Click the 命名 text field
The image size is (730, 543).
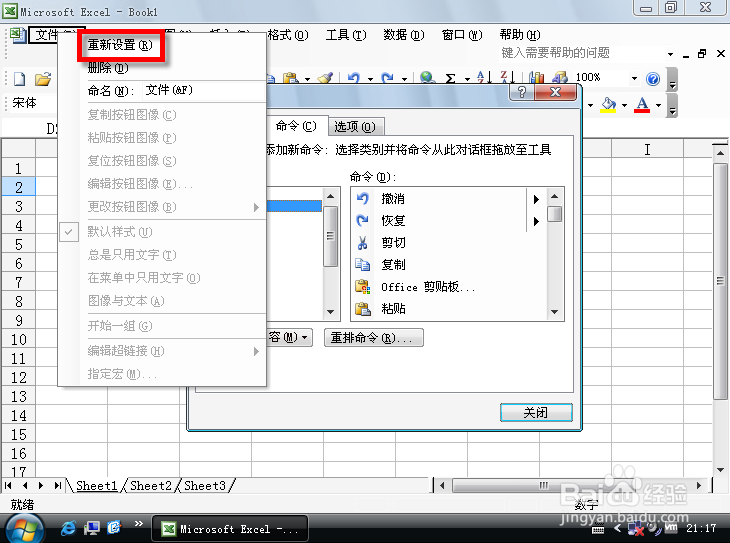pos(202,90)
